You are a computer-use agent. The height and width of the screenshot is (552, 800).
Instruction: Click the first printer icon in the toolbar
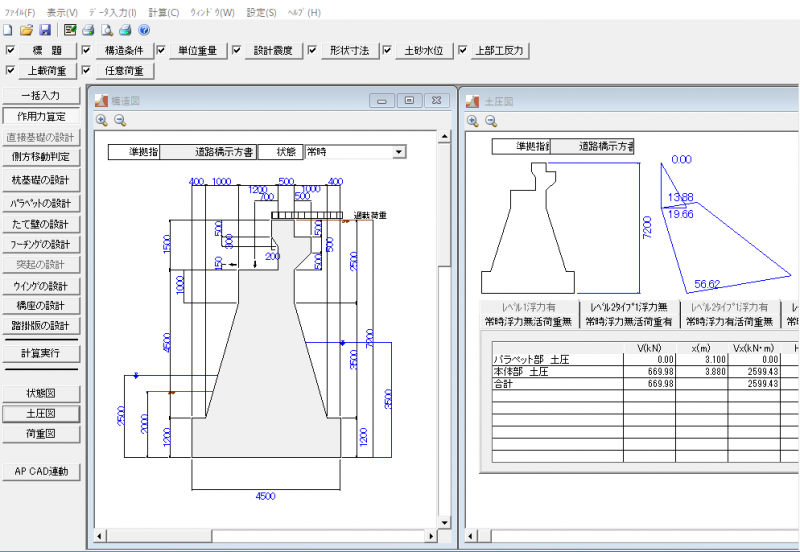(88, 31)
